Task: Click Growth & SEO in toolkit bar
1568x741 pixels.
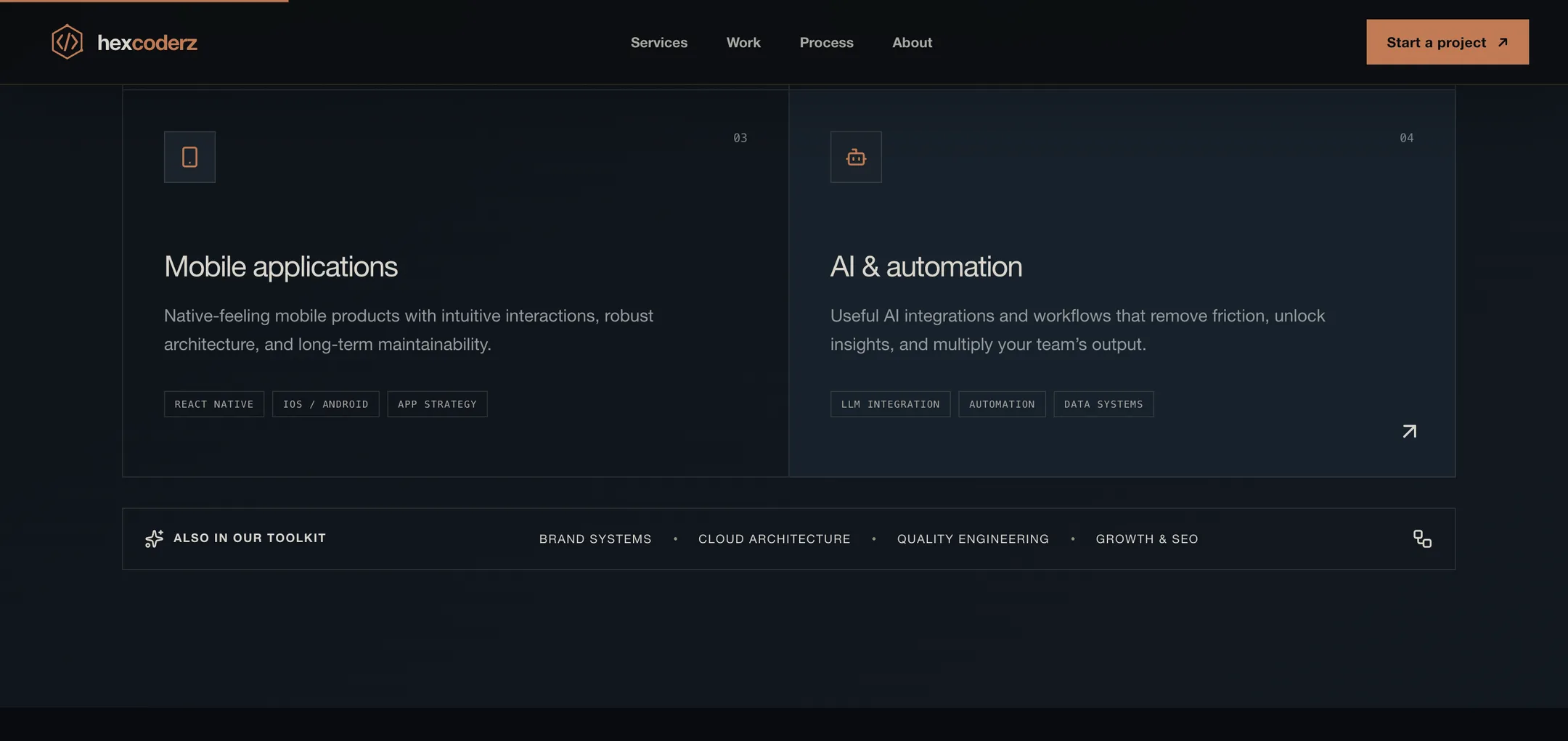Action: pyautogui.click(x=1147, y=539)
